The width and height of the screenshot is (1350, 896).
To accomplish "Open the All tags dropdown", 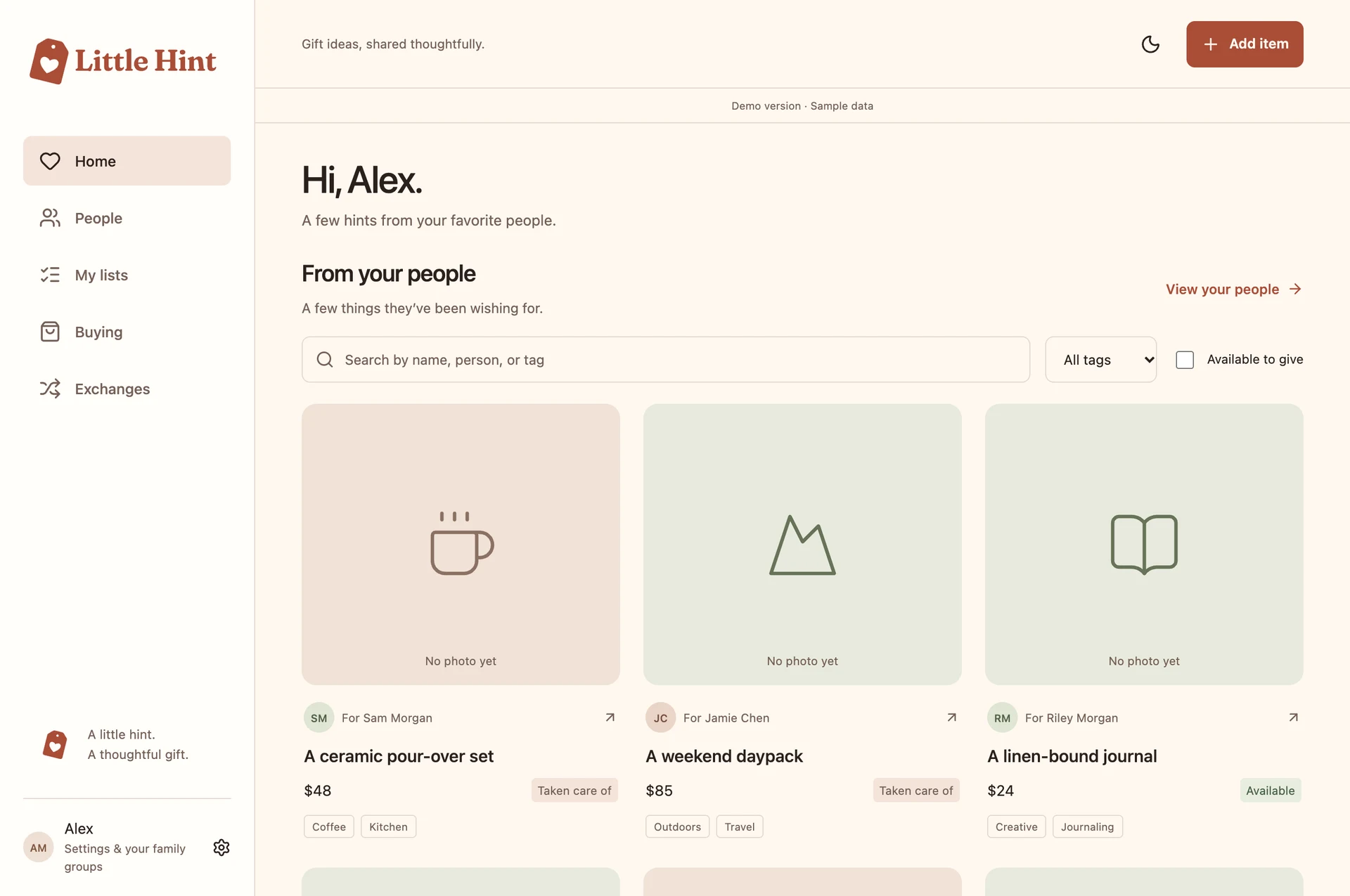I will pos(1100,360).
